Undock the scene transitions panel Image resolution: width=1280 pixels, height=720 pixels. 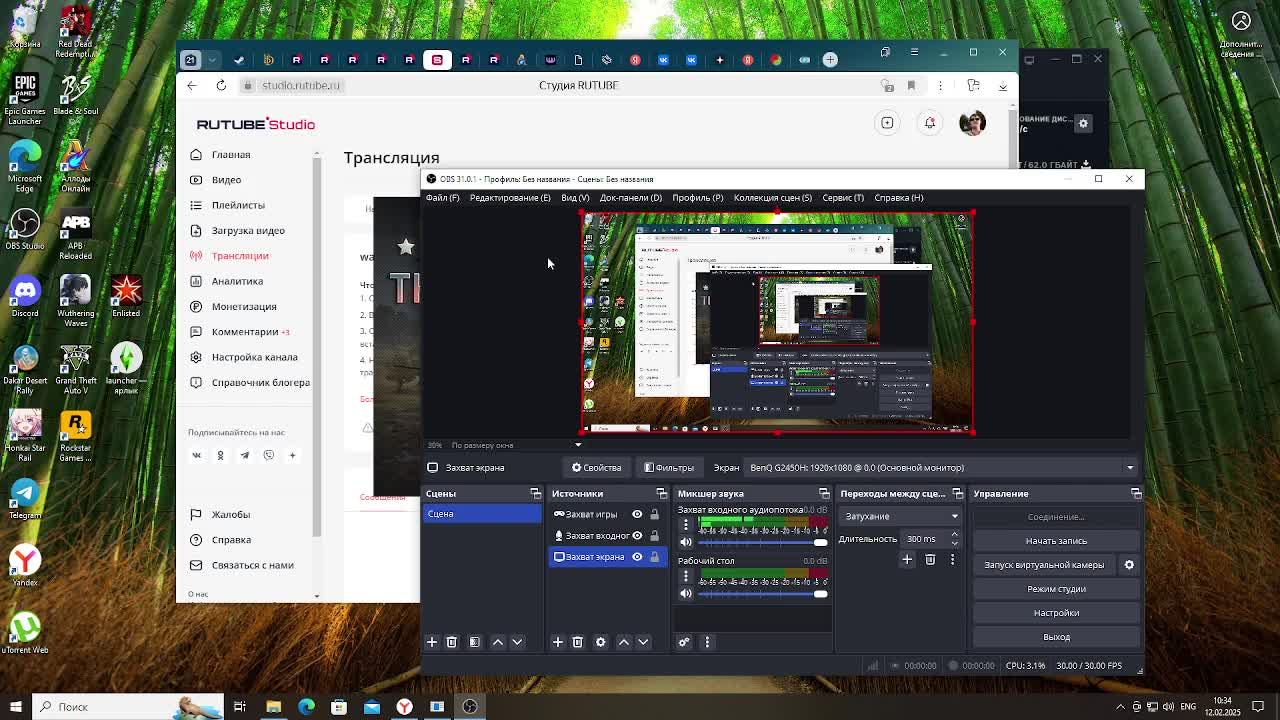coord(957,494)
